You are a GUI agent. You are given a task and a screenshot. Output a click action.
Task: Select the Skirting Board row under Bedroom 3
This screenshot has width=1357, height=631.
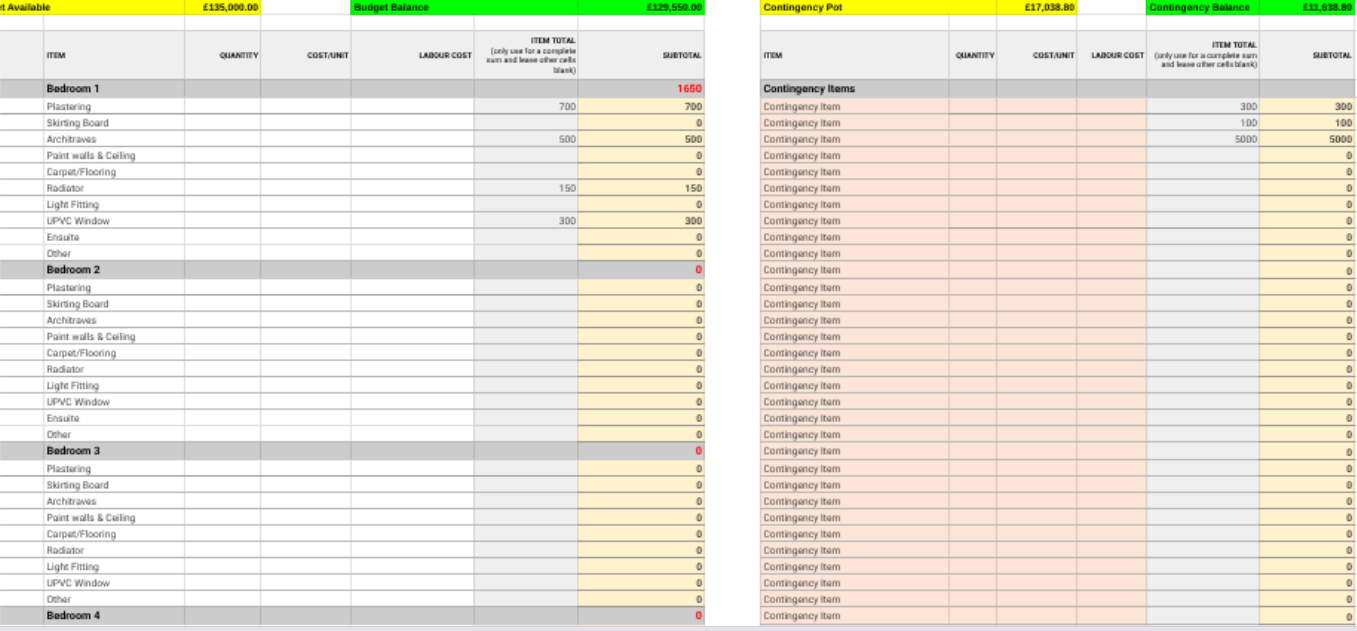click(x=77, y=485)
